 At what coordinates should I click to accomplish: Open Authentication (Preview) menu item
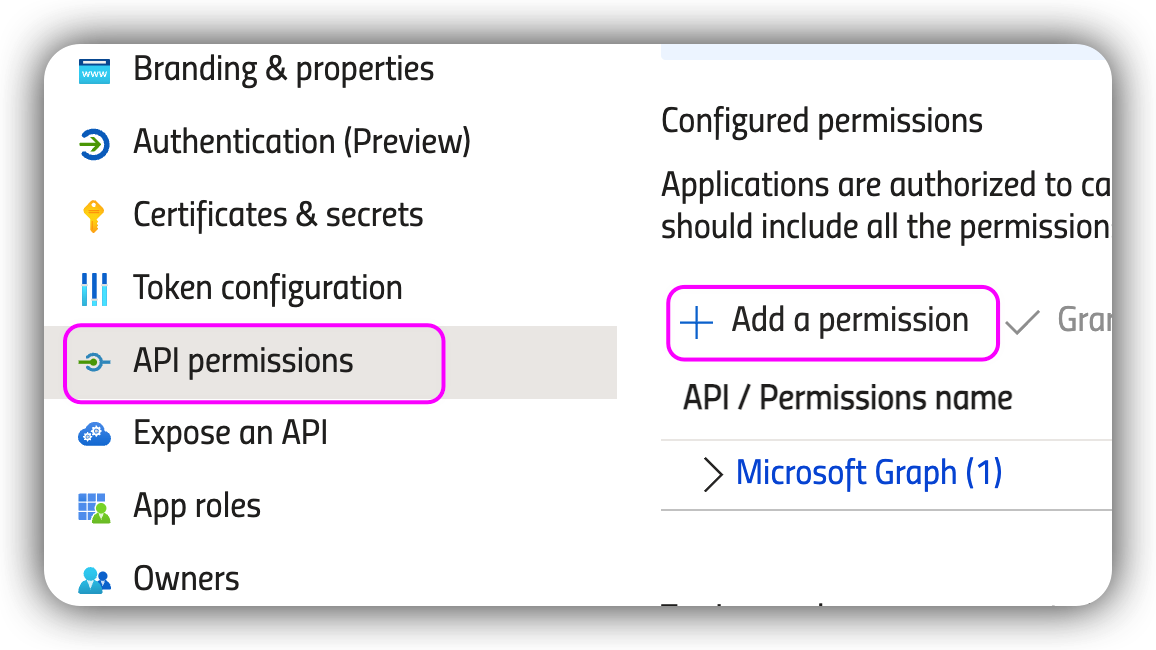[301, 142]
